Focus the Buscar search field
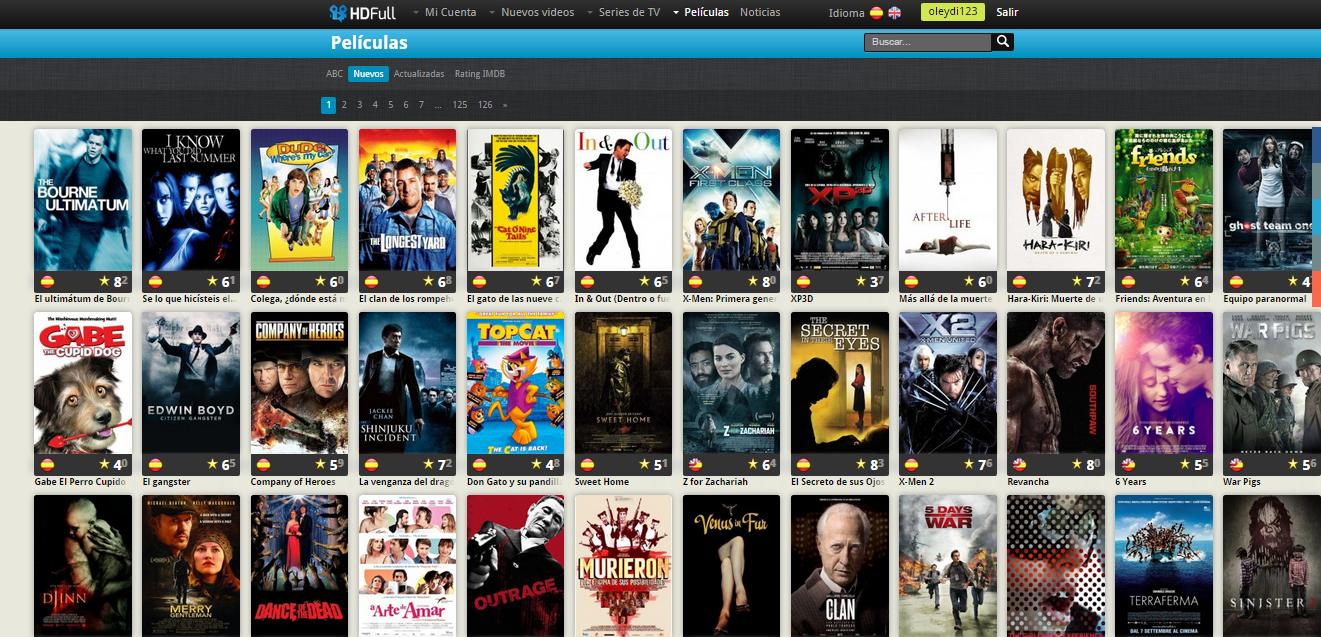This screenshot has height=637, width=1321. pyautogui.click(x=928, y=42)
